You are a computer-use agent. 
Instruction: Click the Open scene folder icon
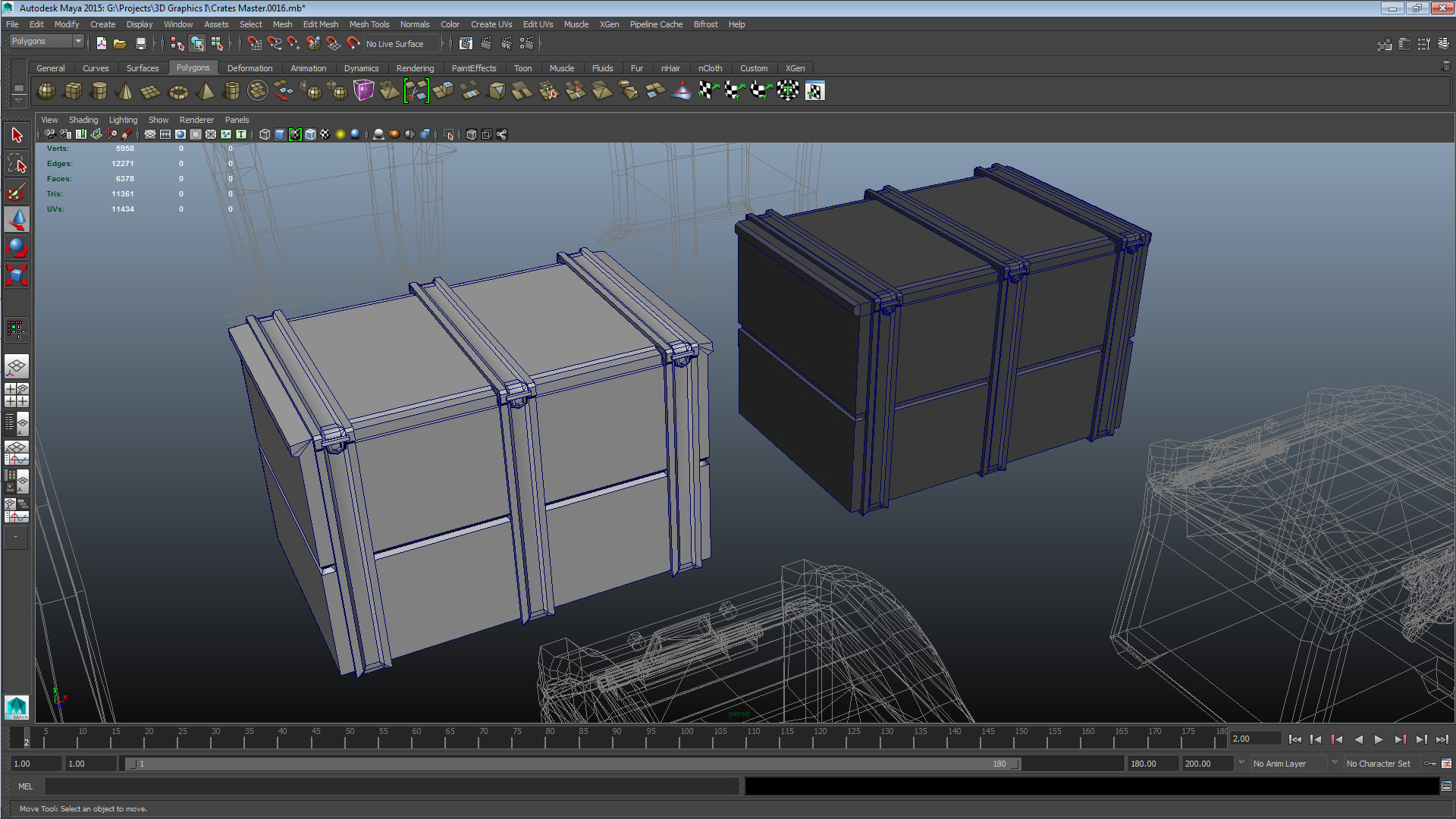point(121,44)
